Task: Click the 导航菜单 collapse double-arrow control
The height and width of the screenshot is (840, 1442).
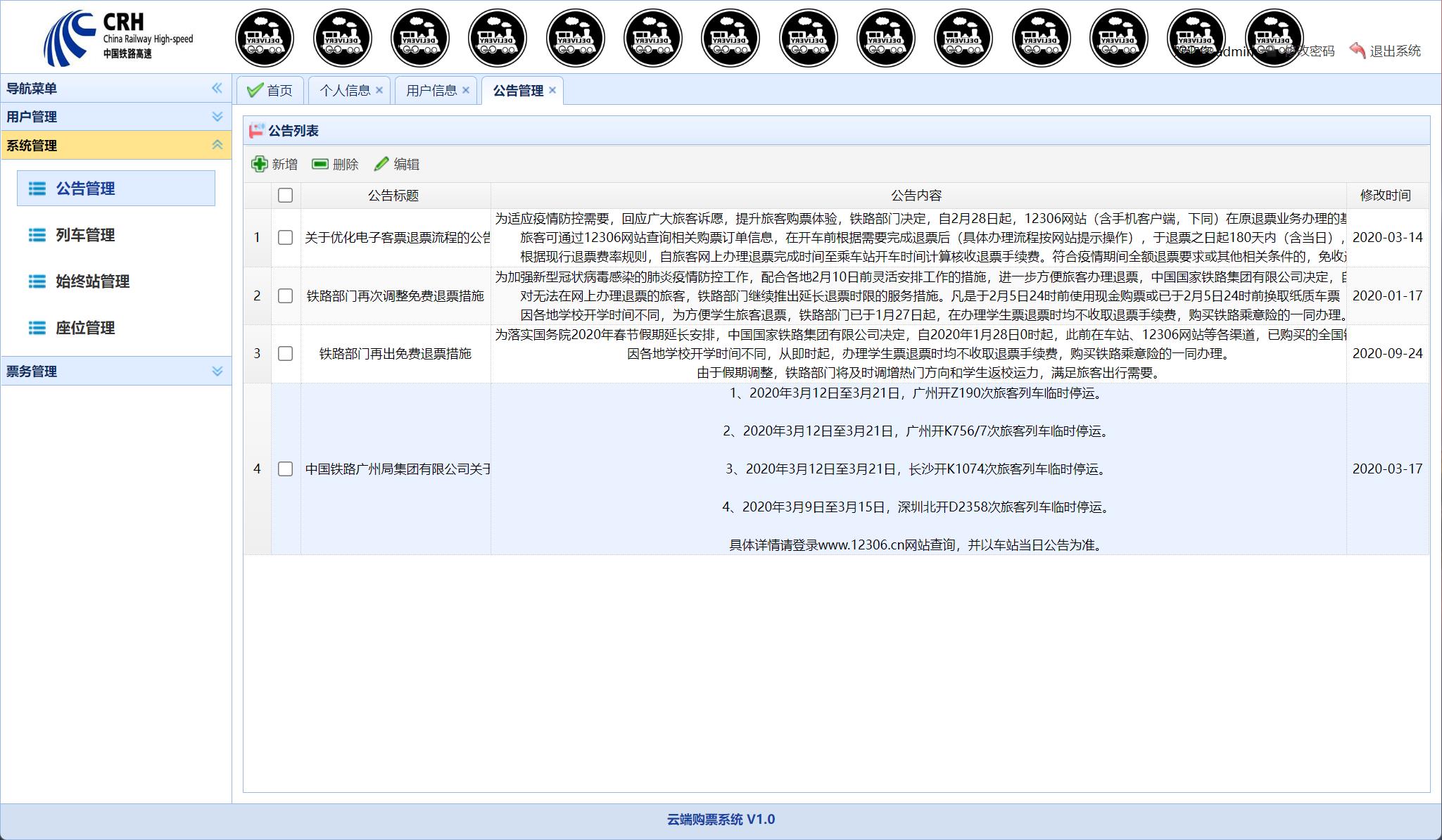Action: (x=217, y=89)
